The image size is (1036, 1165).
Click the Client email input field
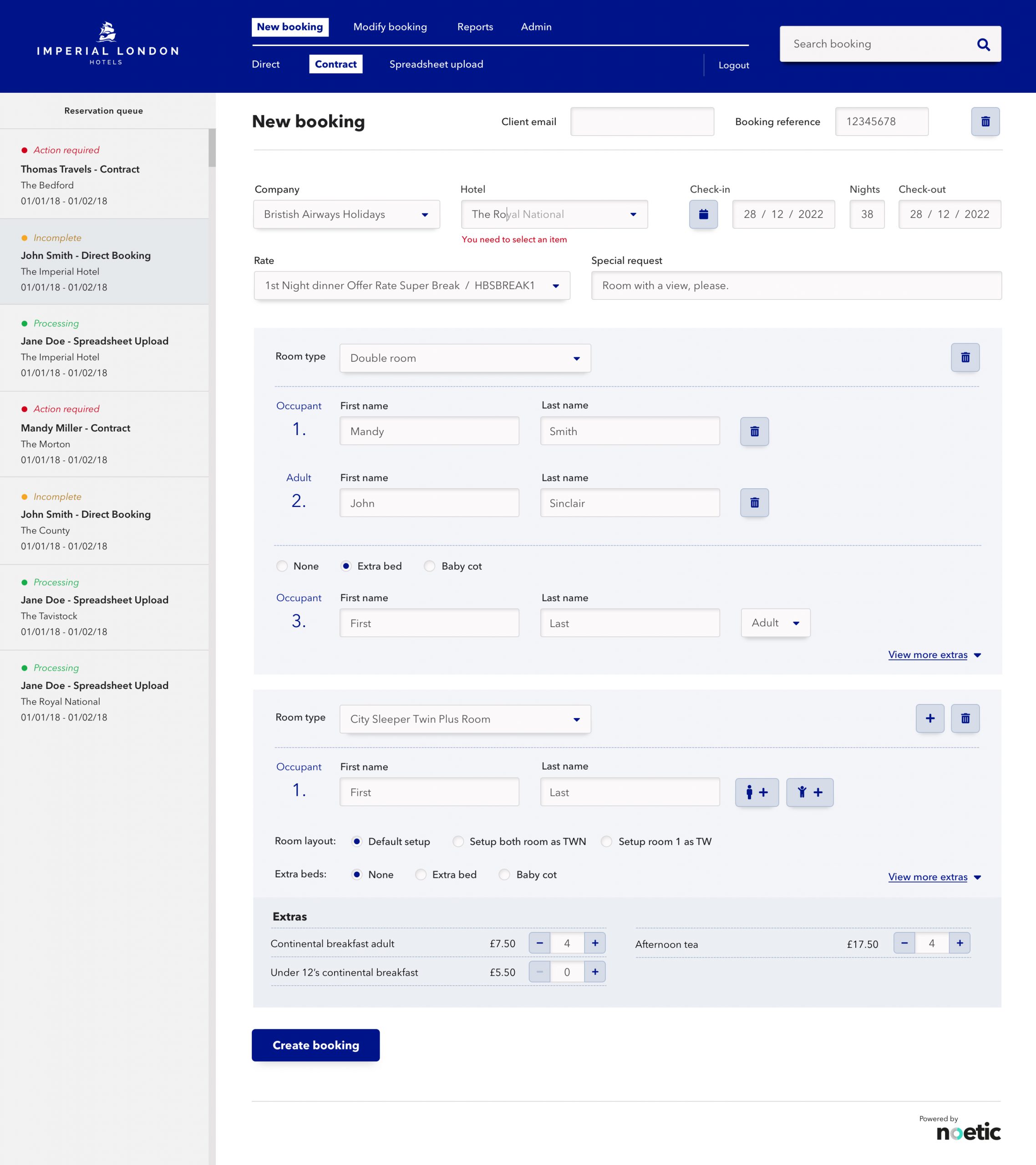(x=641, y=122)
